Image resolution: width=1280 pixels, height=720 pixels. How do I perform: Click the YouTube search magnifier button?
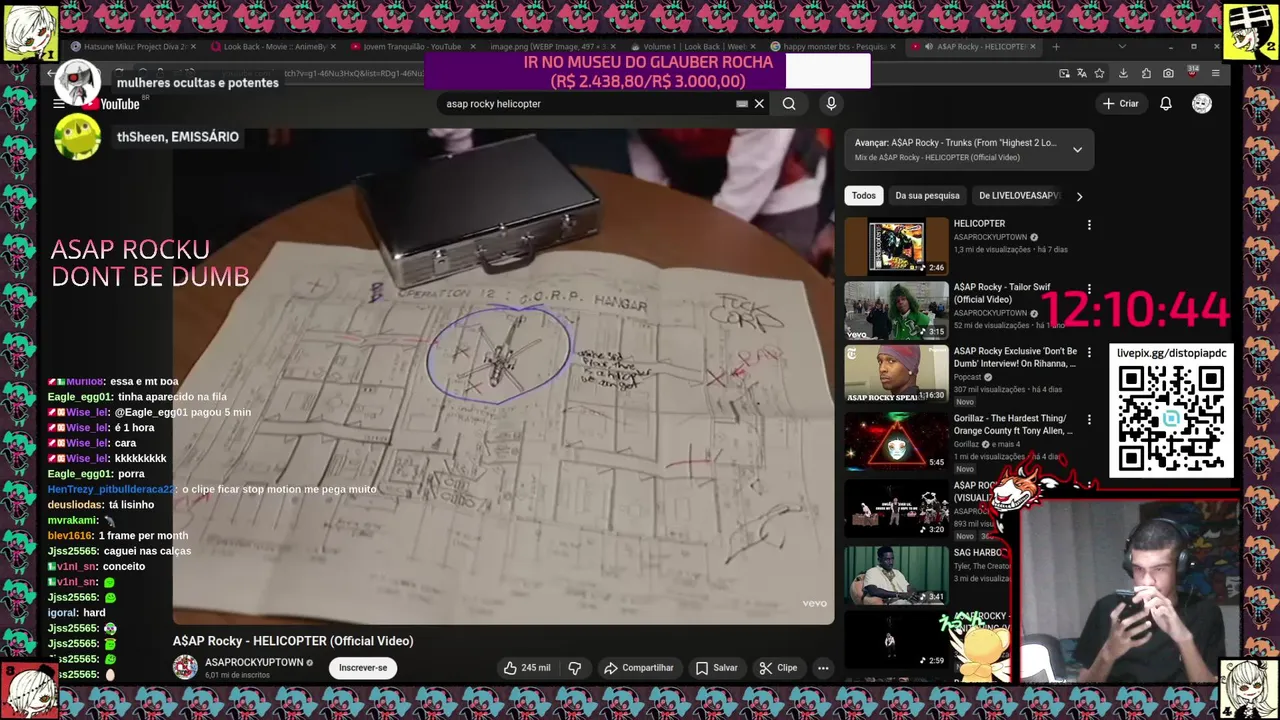[x=789, y=104]
